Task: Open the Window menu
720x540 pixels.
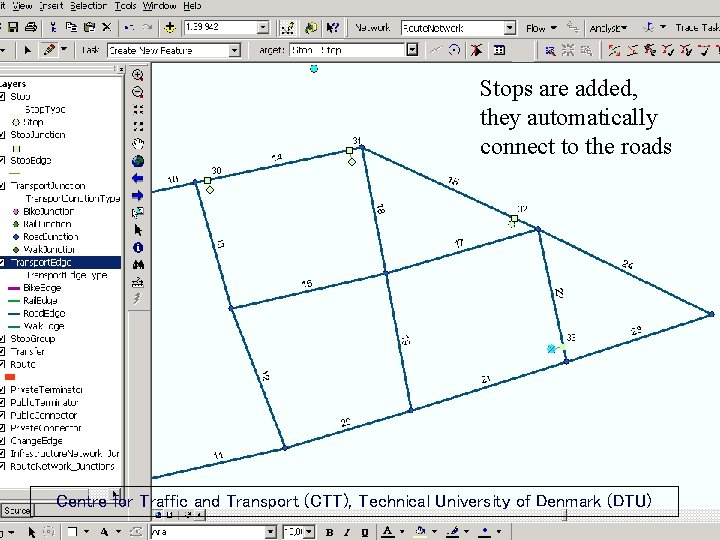Action: pyautogui.click(x=159, y=6)
